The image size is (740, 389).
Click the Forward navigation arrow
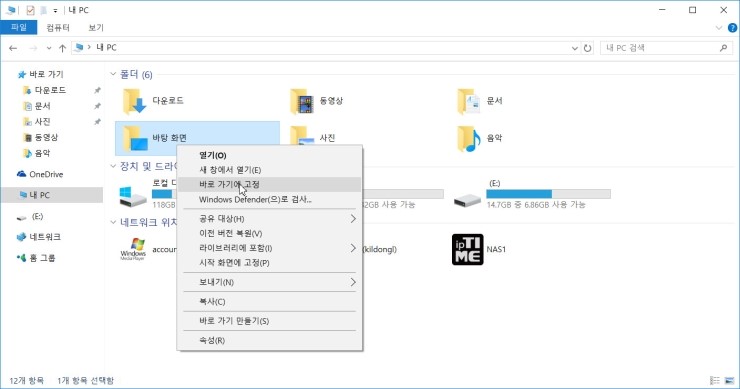(x=33, y=48)
